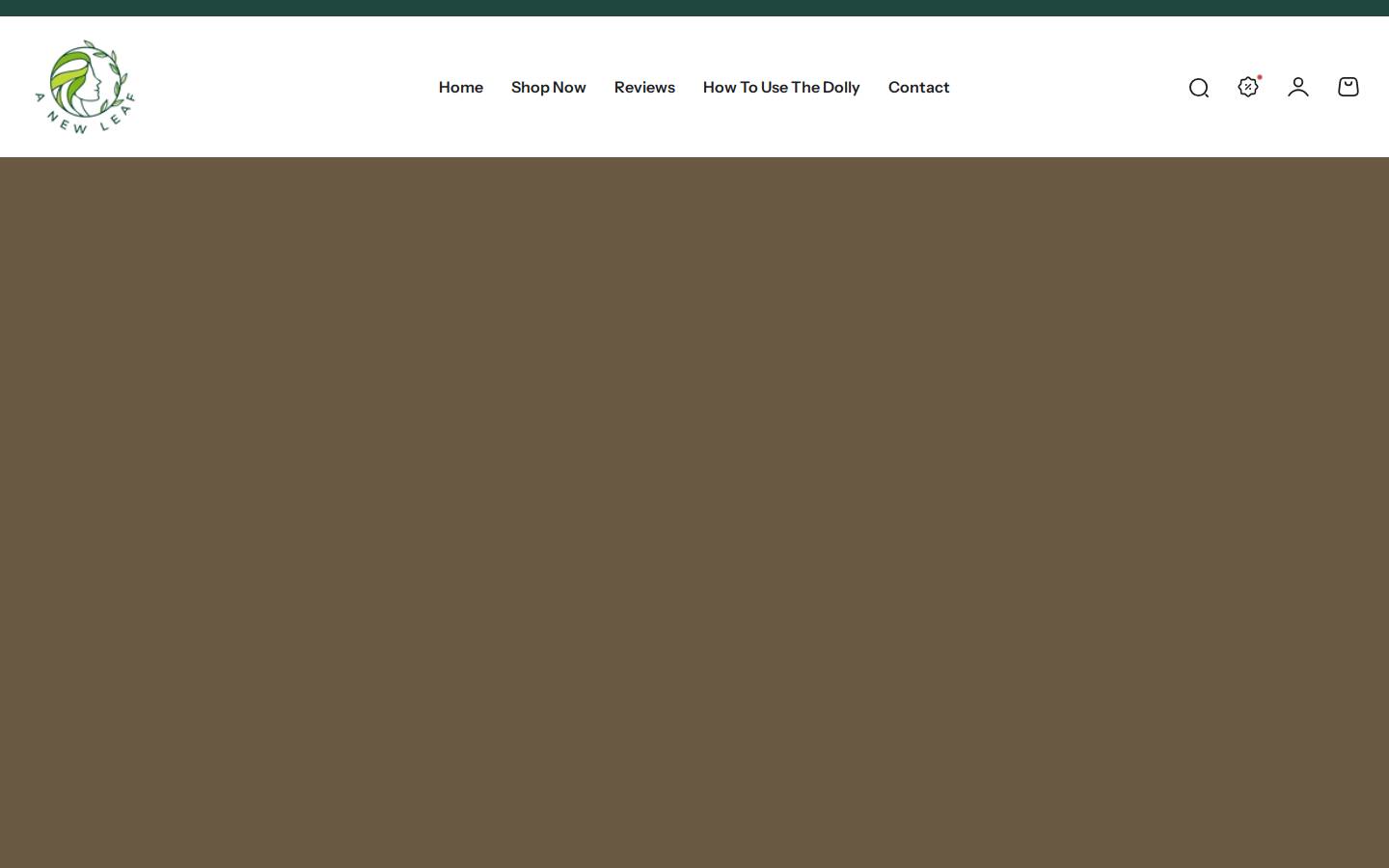Open the shopping cart bag icon
This screenshot has height=868, width=1389.
pos(1348,87)
